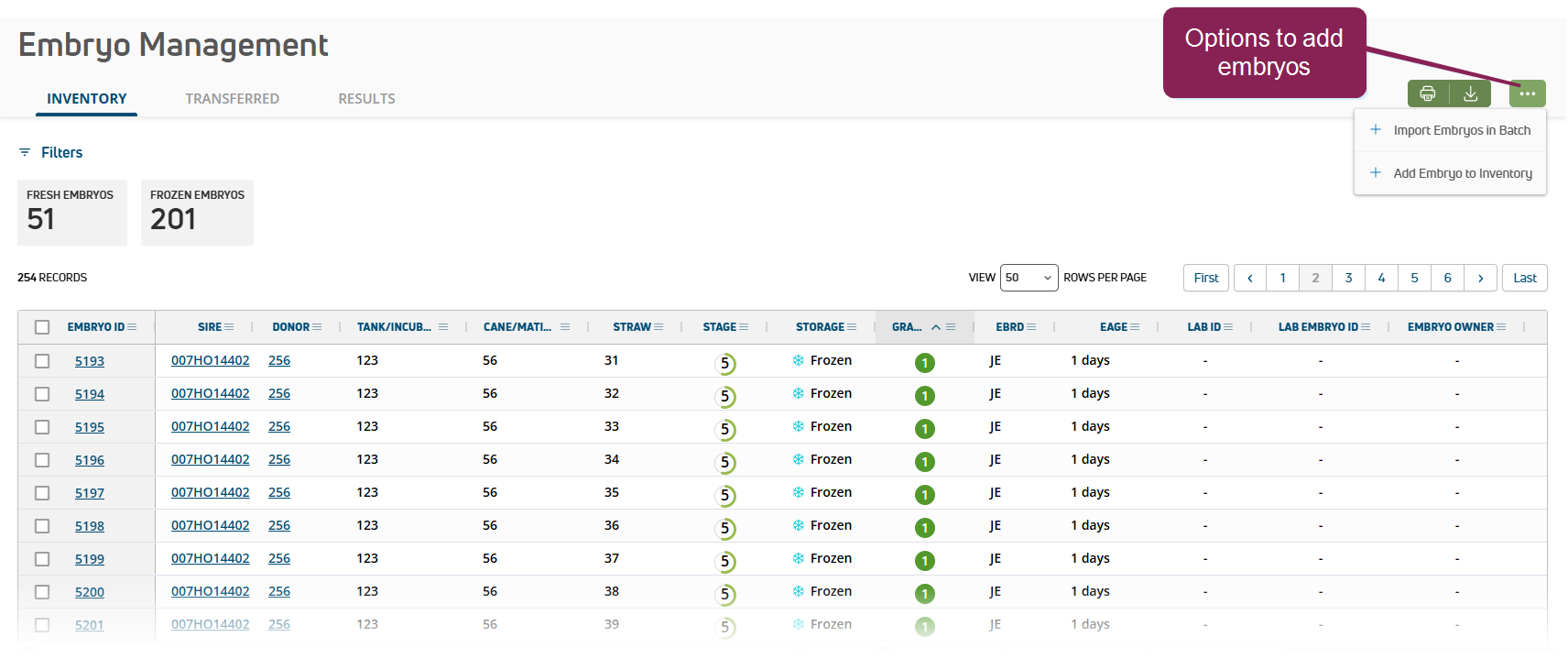Select the checkbox for embryo 5198
This screenshot has height=659, width=1568.
42,526
